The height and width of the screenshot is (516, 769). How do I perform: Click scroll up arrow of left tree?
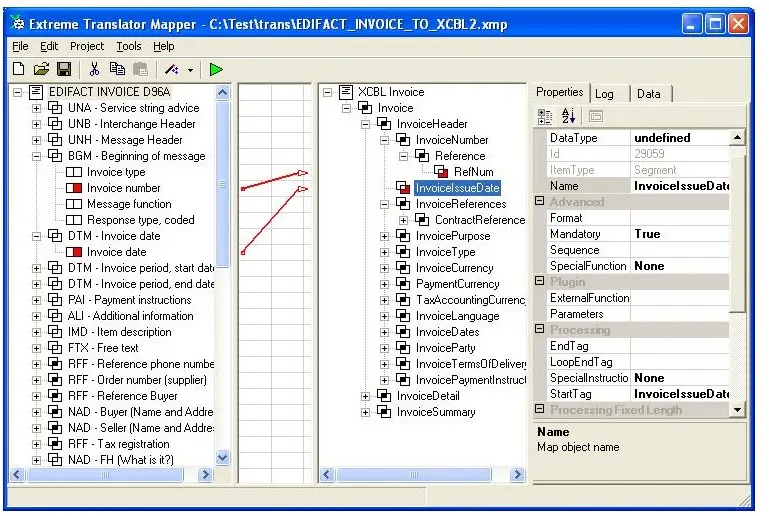(222, 92)
